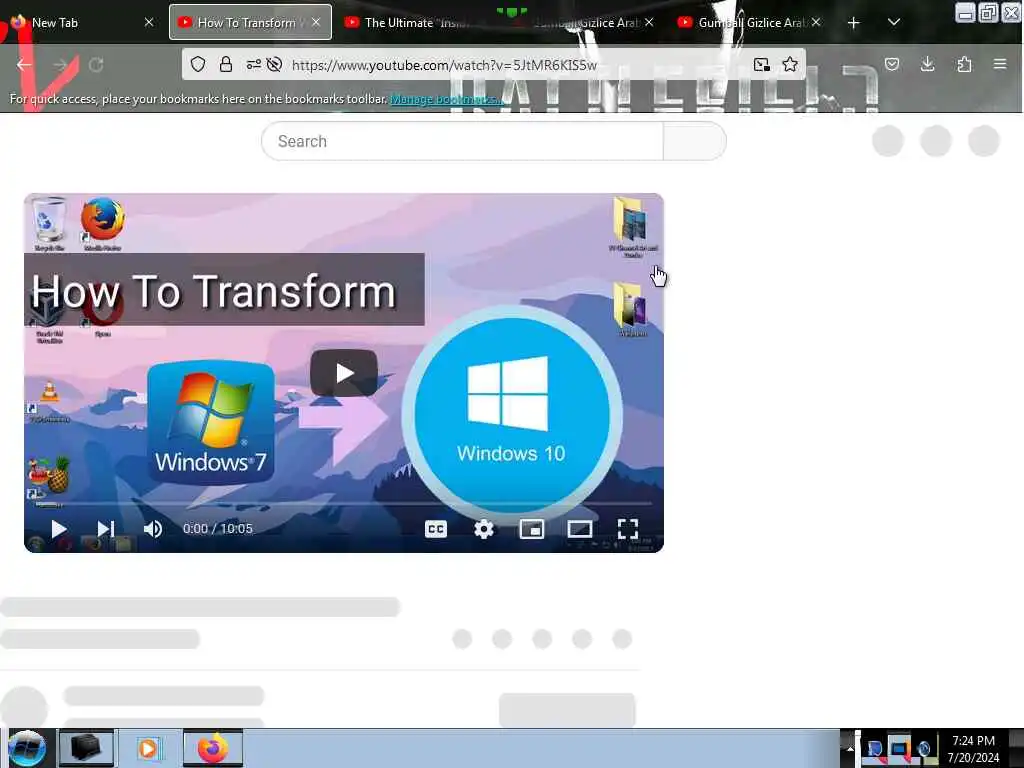The image size is (1024, 768).
Task: Switch to the last Gumball Gizlice tab
Action: point(750,22)
